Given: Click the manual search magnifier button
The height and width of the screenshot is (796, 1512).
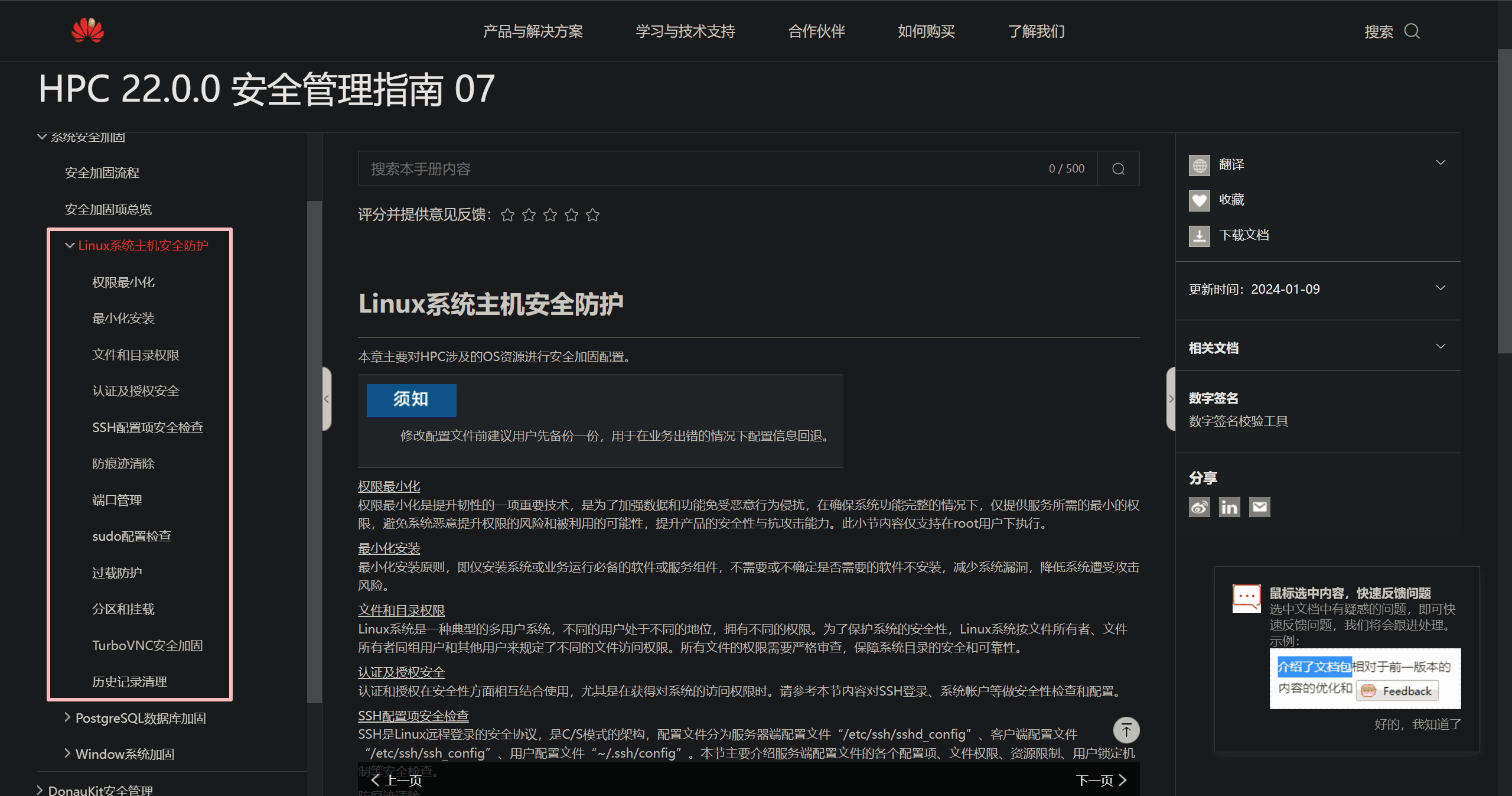Looking at the screenshot, I should pyautogui.click(x=1118, y=169).
